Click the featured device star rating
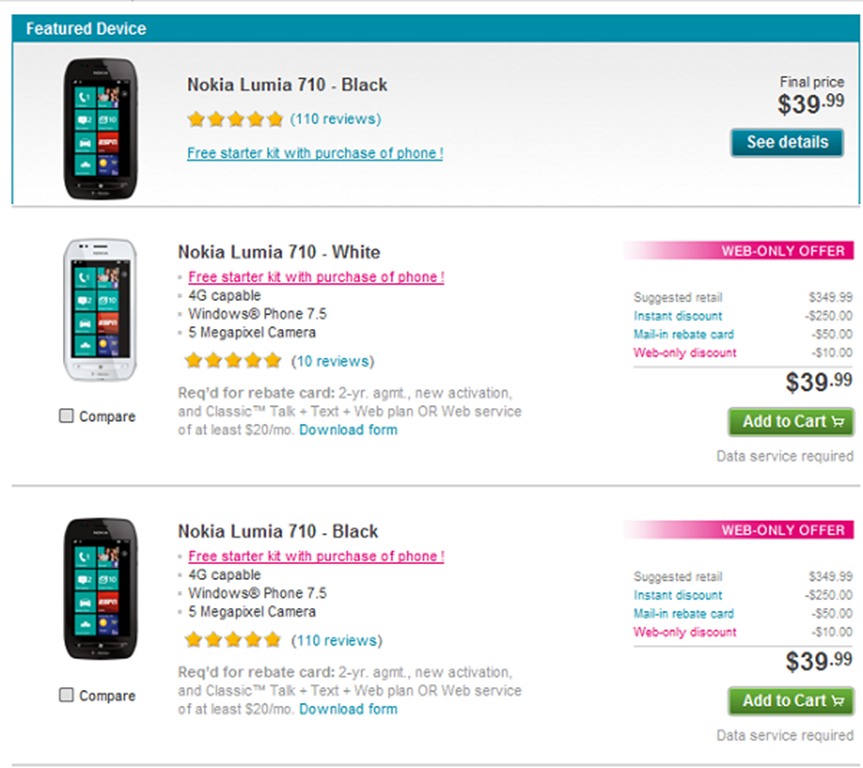 (235, 119)
